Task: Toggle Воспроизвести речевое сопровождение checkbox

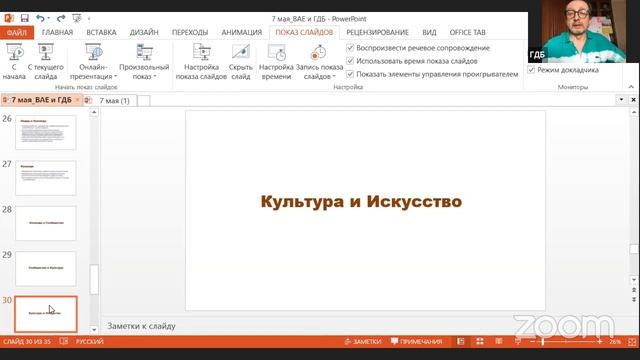Action: click(x=350, y=48)
